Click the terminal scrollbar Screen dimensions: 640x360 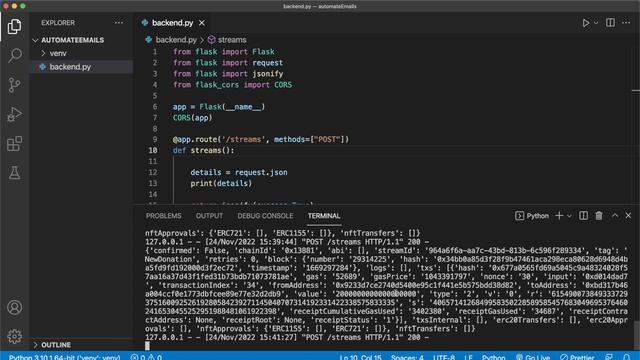[x=637, y=335]
